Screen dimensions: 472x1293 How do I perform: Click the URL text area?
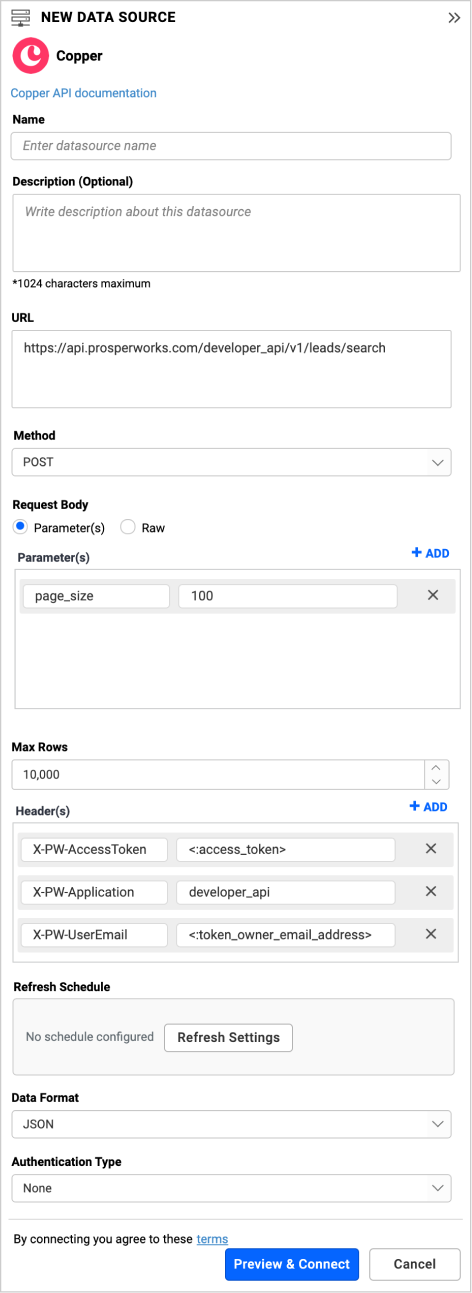click(x=231, y=369)
